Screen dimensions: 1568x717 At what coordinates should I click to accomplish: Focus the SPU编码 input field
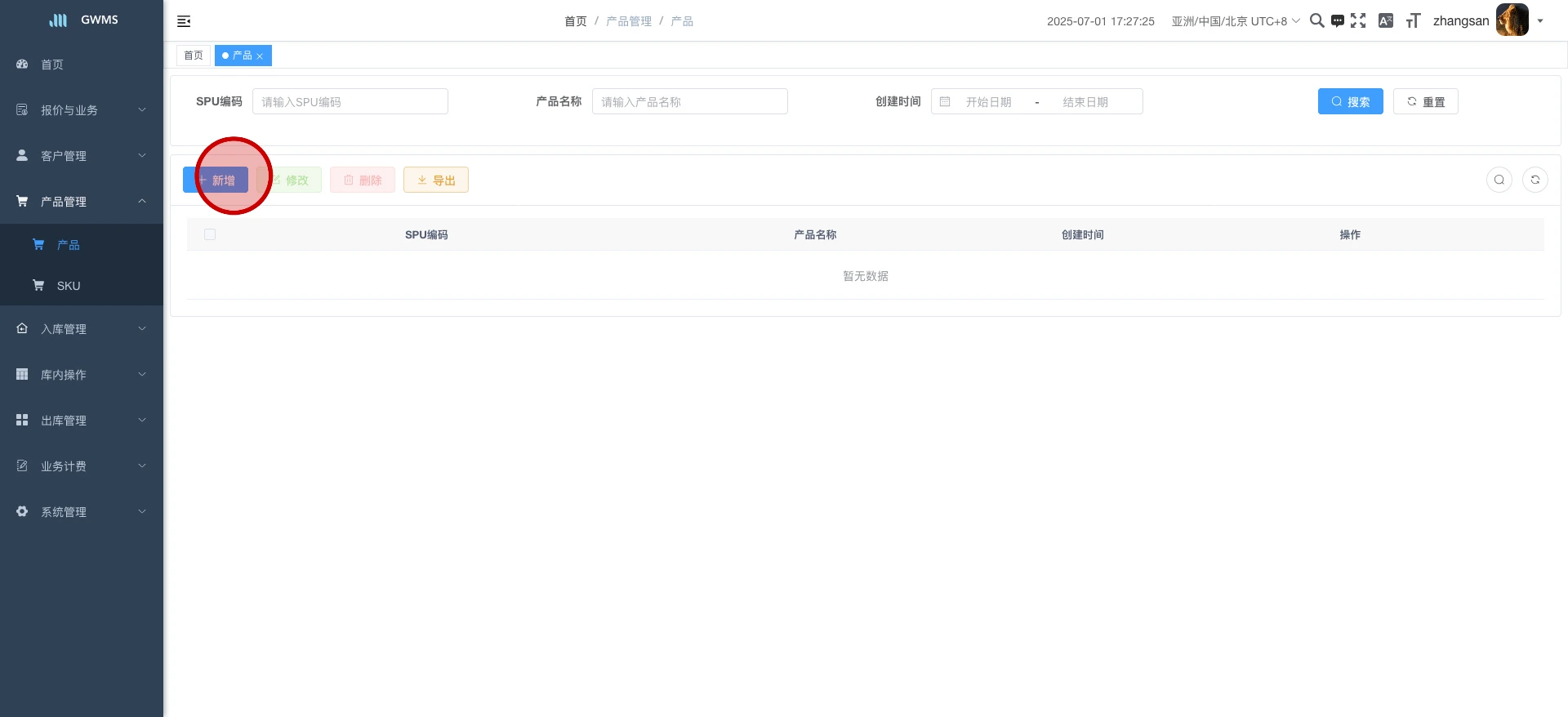click(x=350, y=101)
